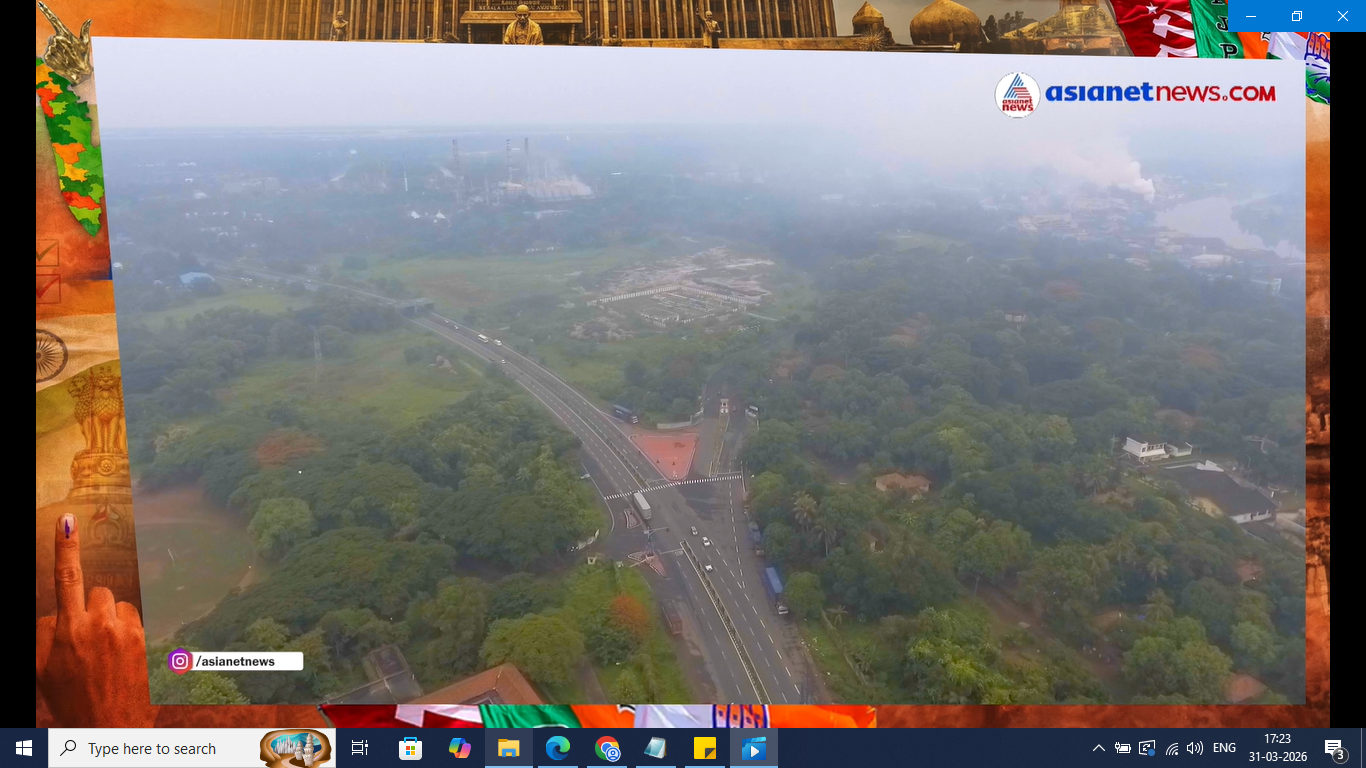The image size is (1366, 768).
Task: Open the Copilot app in the taskbar
Action: click(460, 748)
